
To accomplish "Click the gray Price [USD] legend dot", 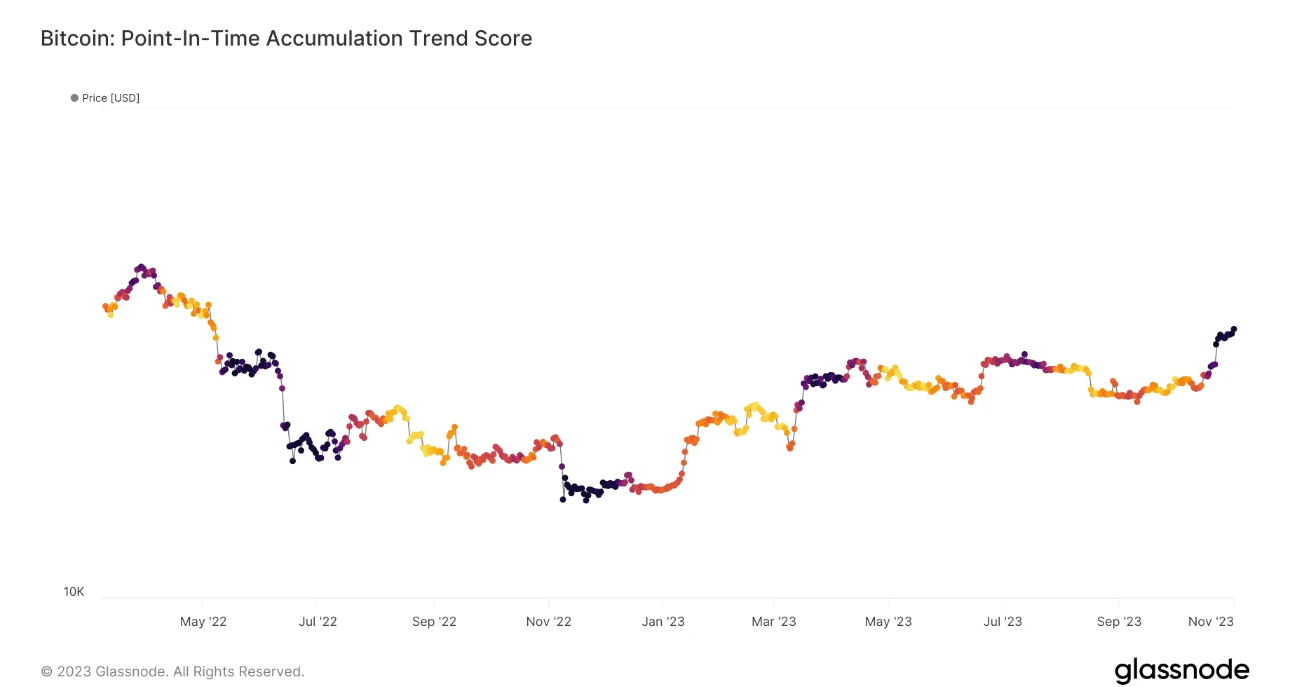I will point(75,98).
